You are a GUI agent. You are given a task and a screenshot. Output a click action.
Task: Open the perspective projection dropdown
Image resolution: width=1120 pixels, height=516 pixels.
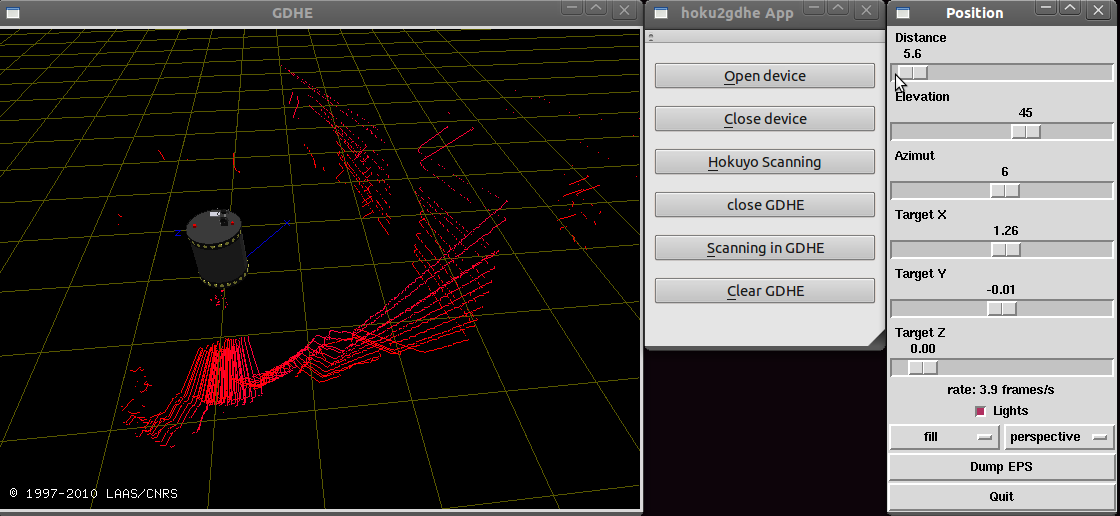(x=1059, y=437)
